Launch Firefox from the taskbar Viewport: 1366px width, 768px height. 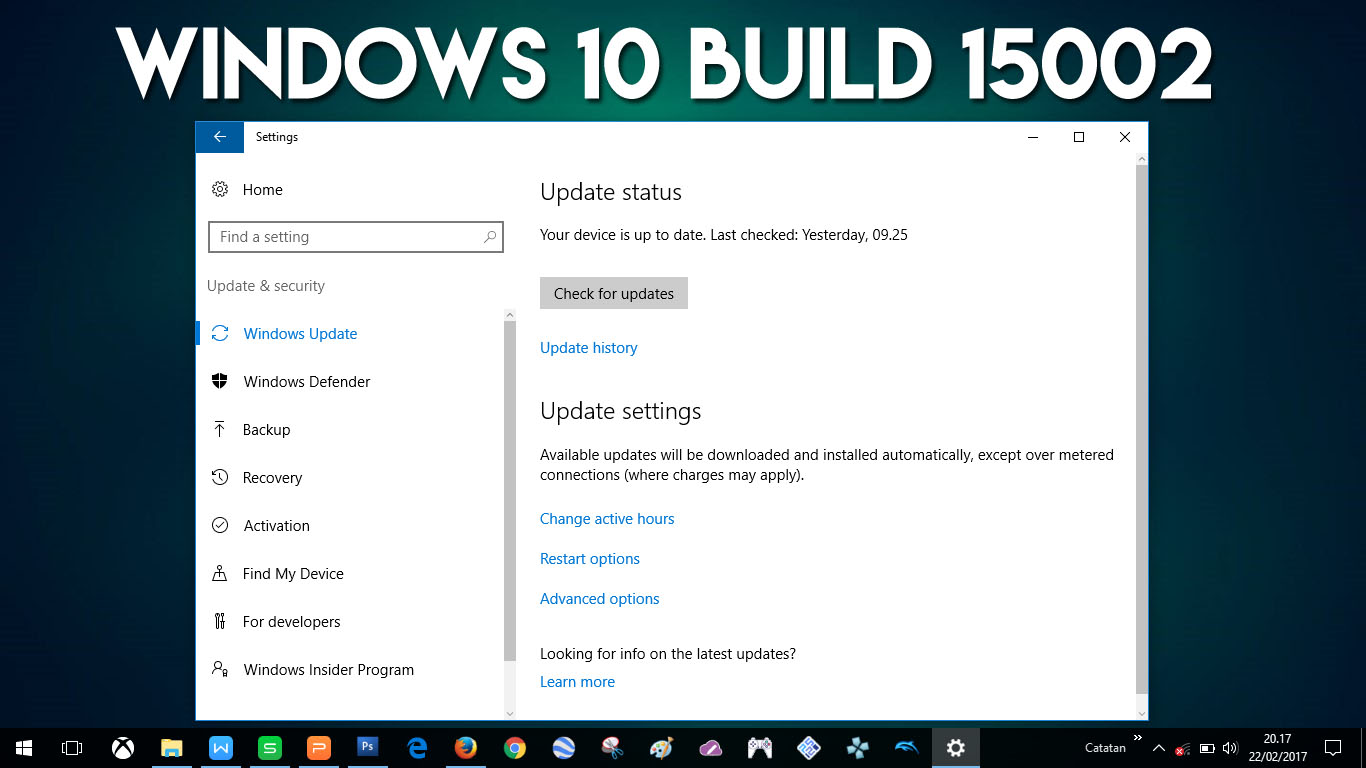pos(466,748)
